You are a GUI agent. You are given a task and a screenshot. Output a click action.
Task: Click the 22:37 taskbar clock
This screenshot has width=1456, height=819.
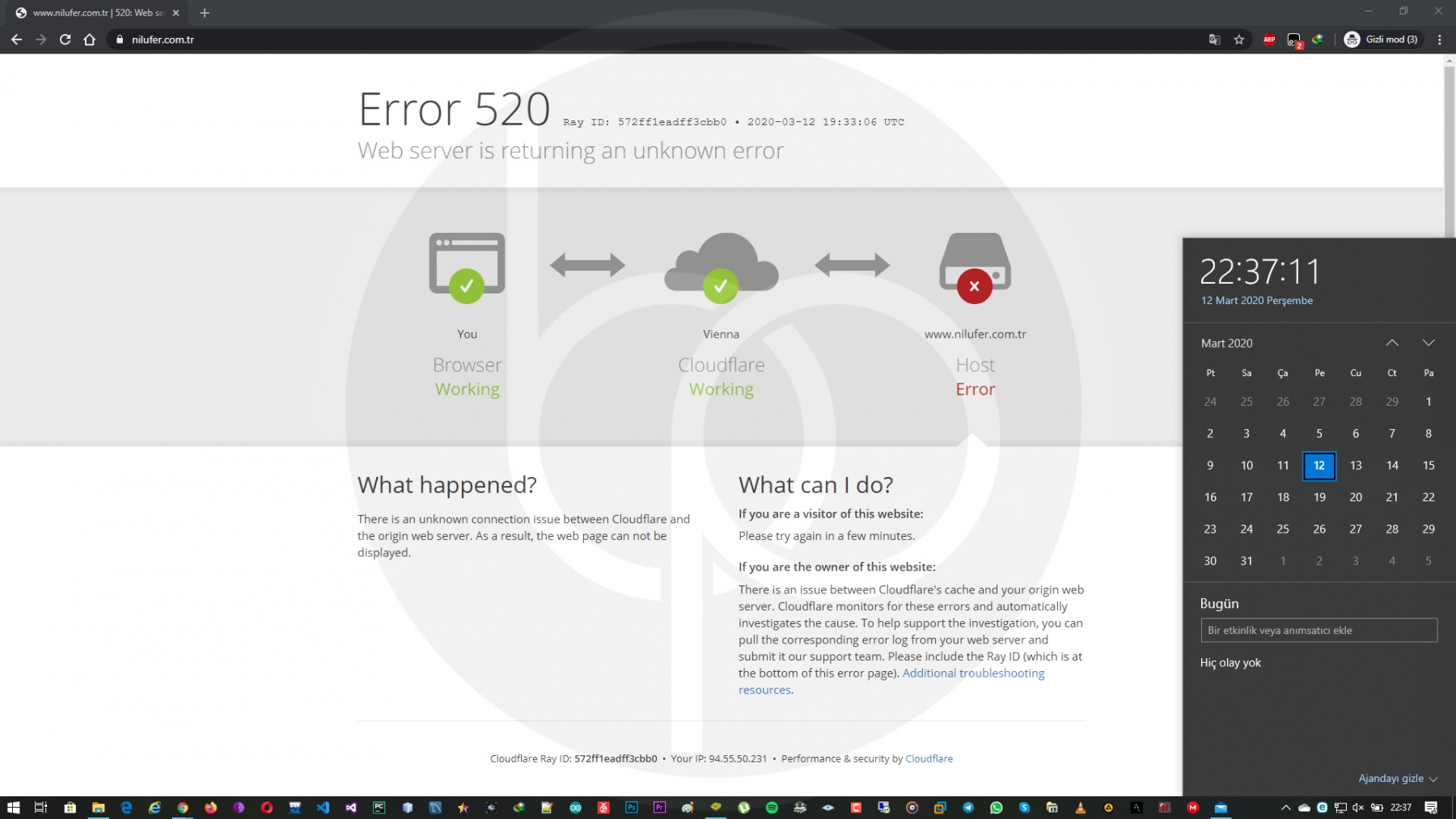pyautogui.click(x=1401, y=808)
